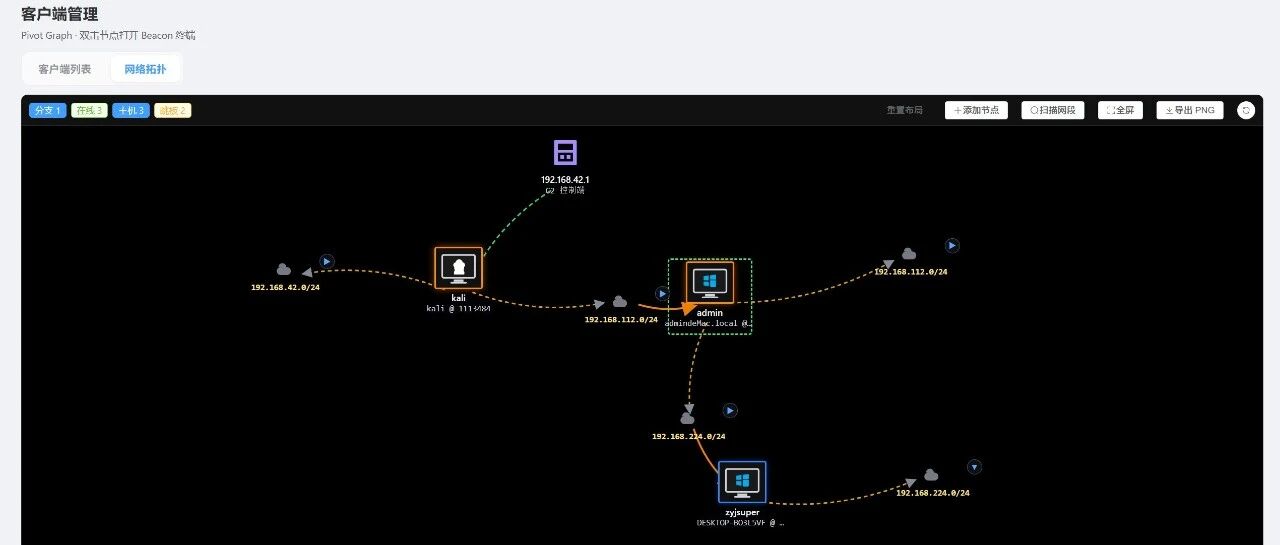Image resolution: width=1280 pixels, height=545 pixels.
Task: Click the 192.168.112.0/24 cloud beyond admin node
Action: pyautogui.click(x=909, y=254)
